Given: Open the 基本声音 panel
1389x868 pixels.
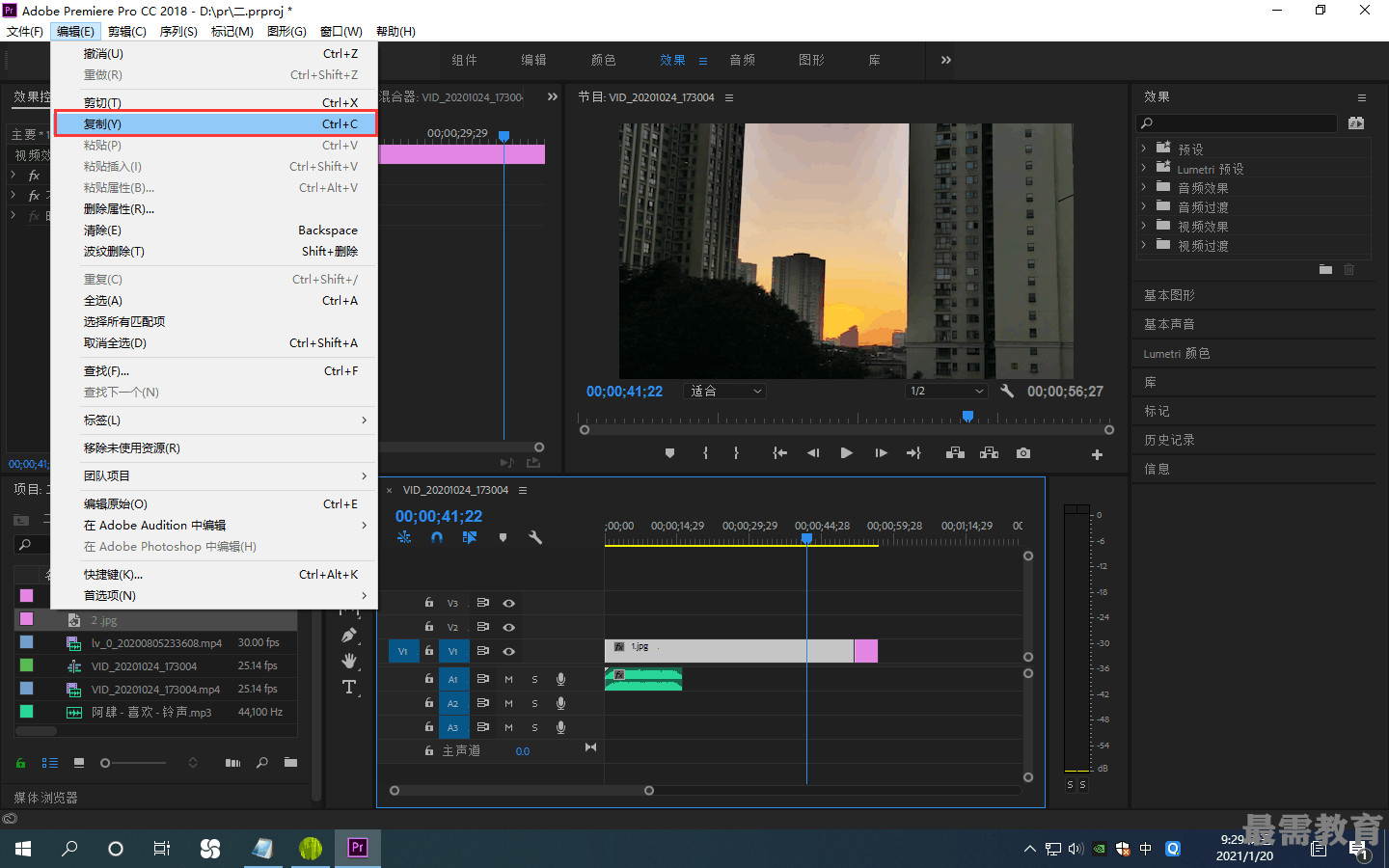Looking at the screenshot, I should tap(1169, 324).
